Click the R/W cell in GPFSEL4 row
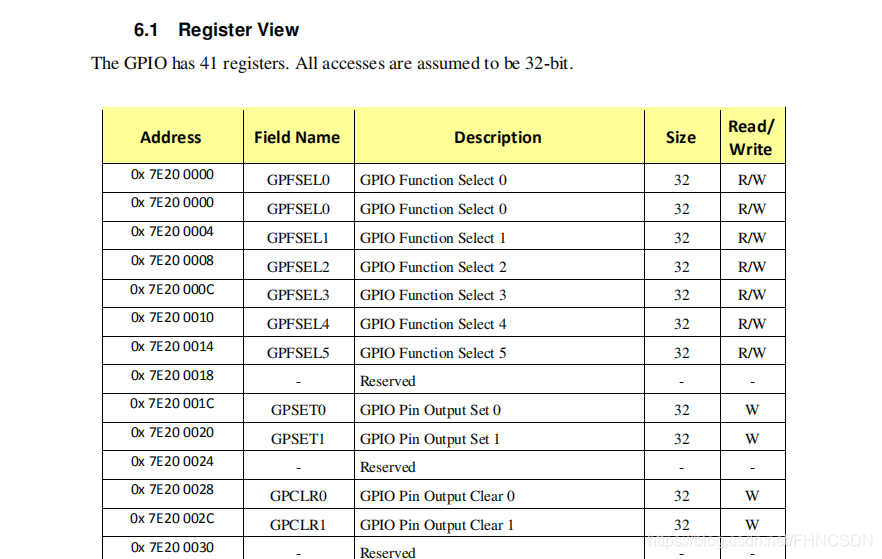 tap(752, 324)
